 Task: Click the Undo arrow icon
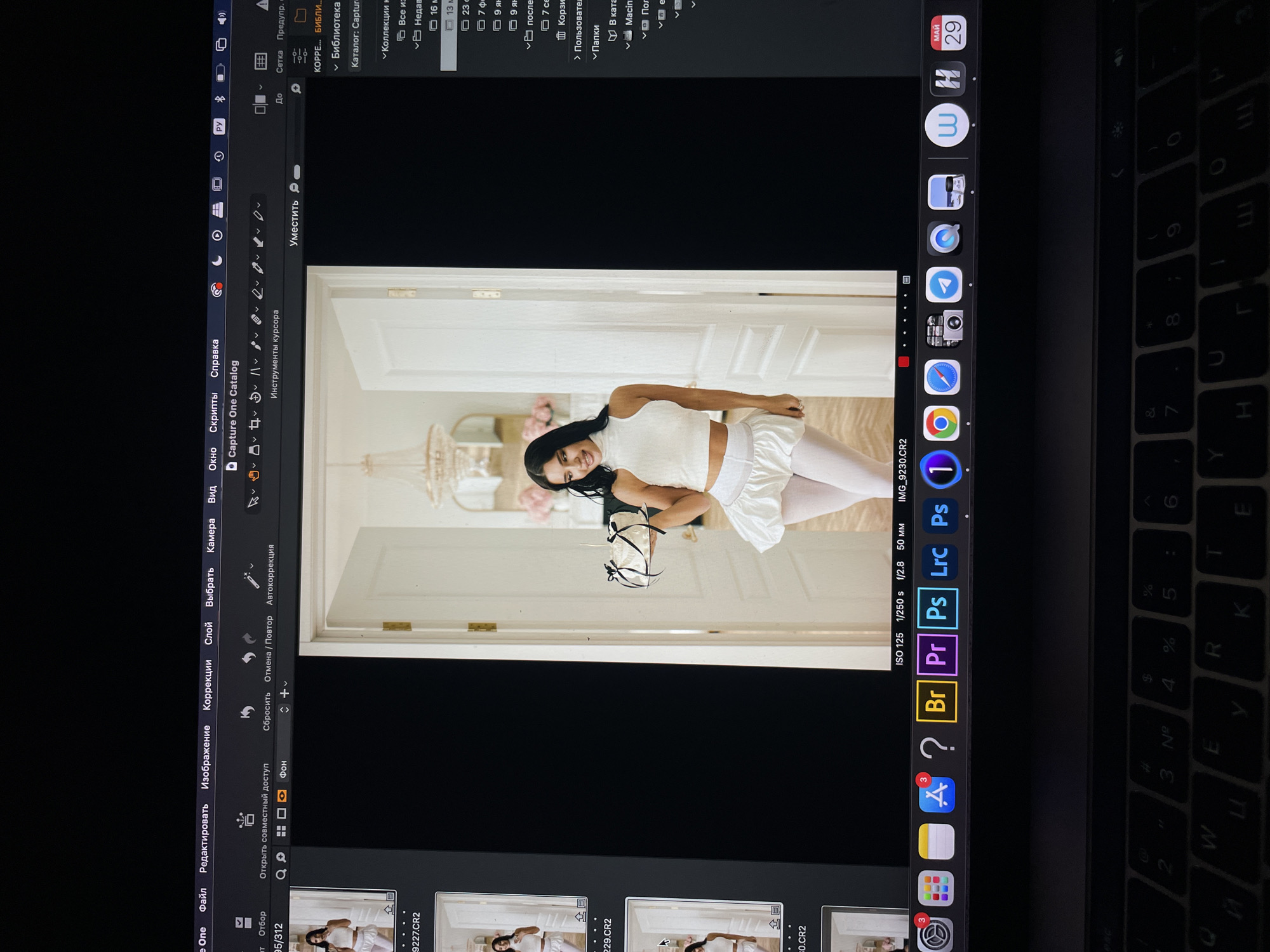(x=248, y=658)
